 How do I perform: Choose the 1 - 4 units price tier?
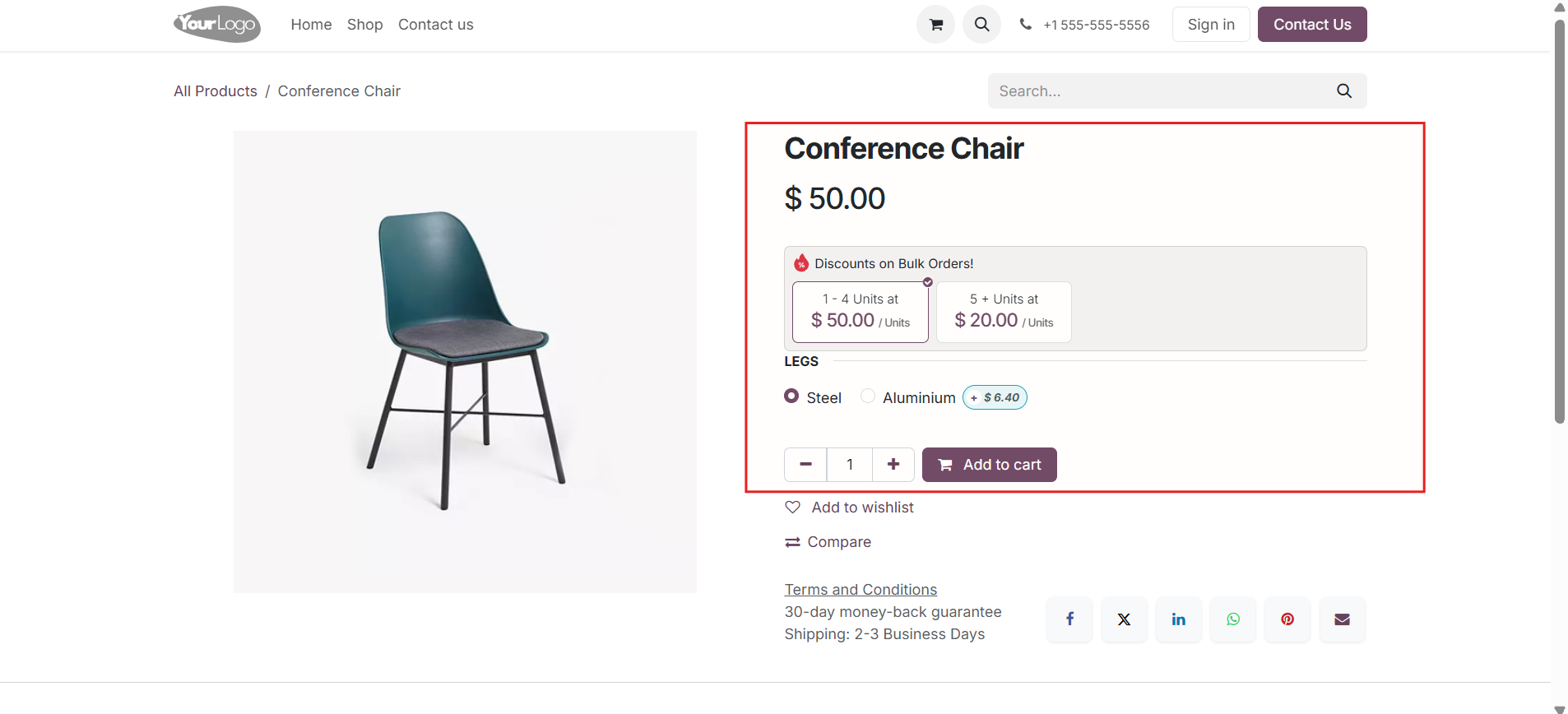point(861,312)
